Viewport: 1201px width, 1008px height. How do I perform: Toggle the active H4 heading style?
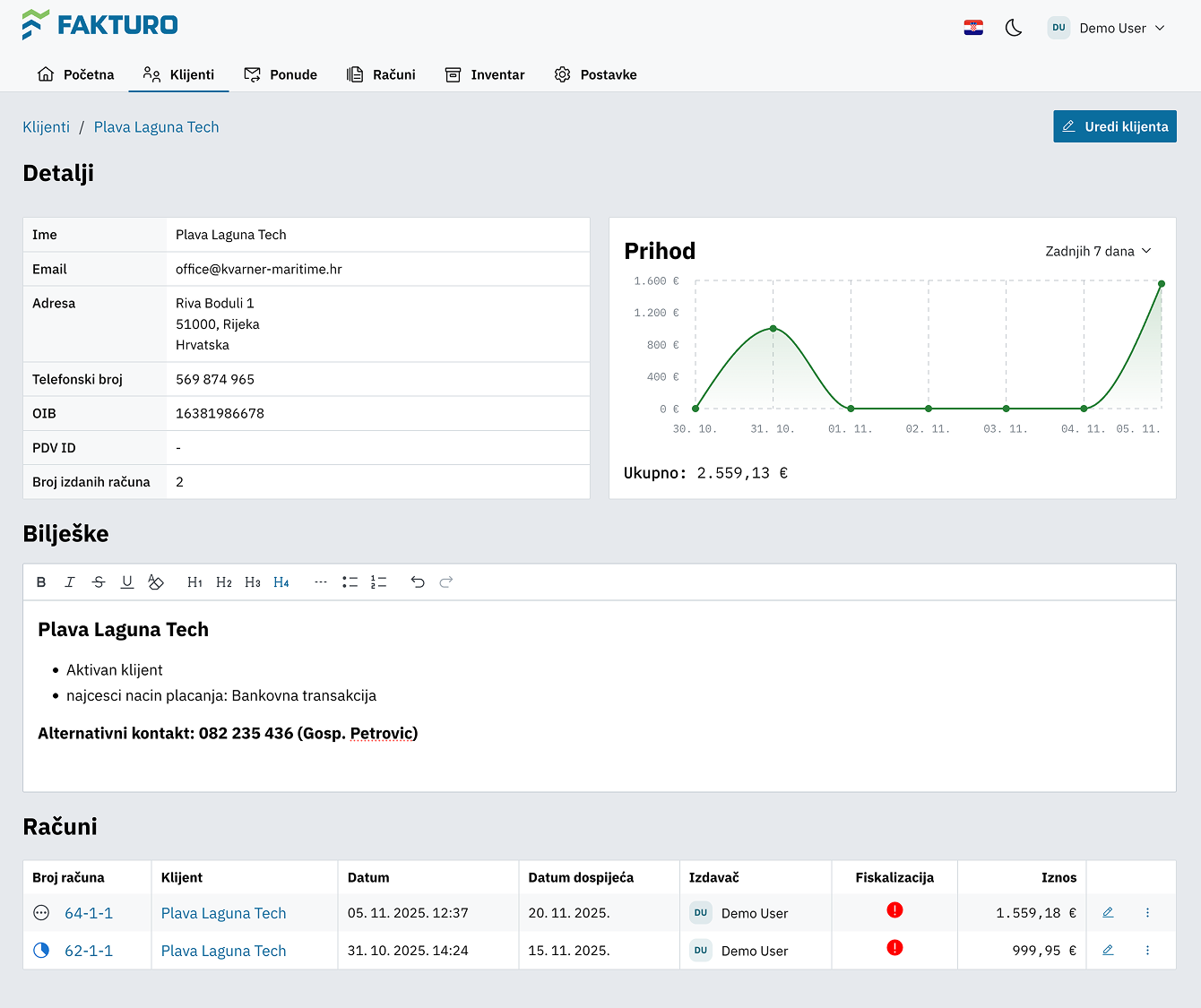tap(281, 582)
